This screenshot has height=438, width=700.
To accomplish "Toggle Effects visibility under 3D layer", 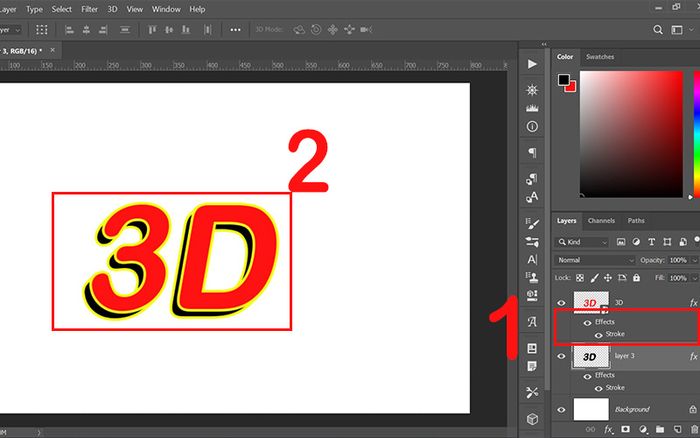I will [588, 323].
